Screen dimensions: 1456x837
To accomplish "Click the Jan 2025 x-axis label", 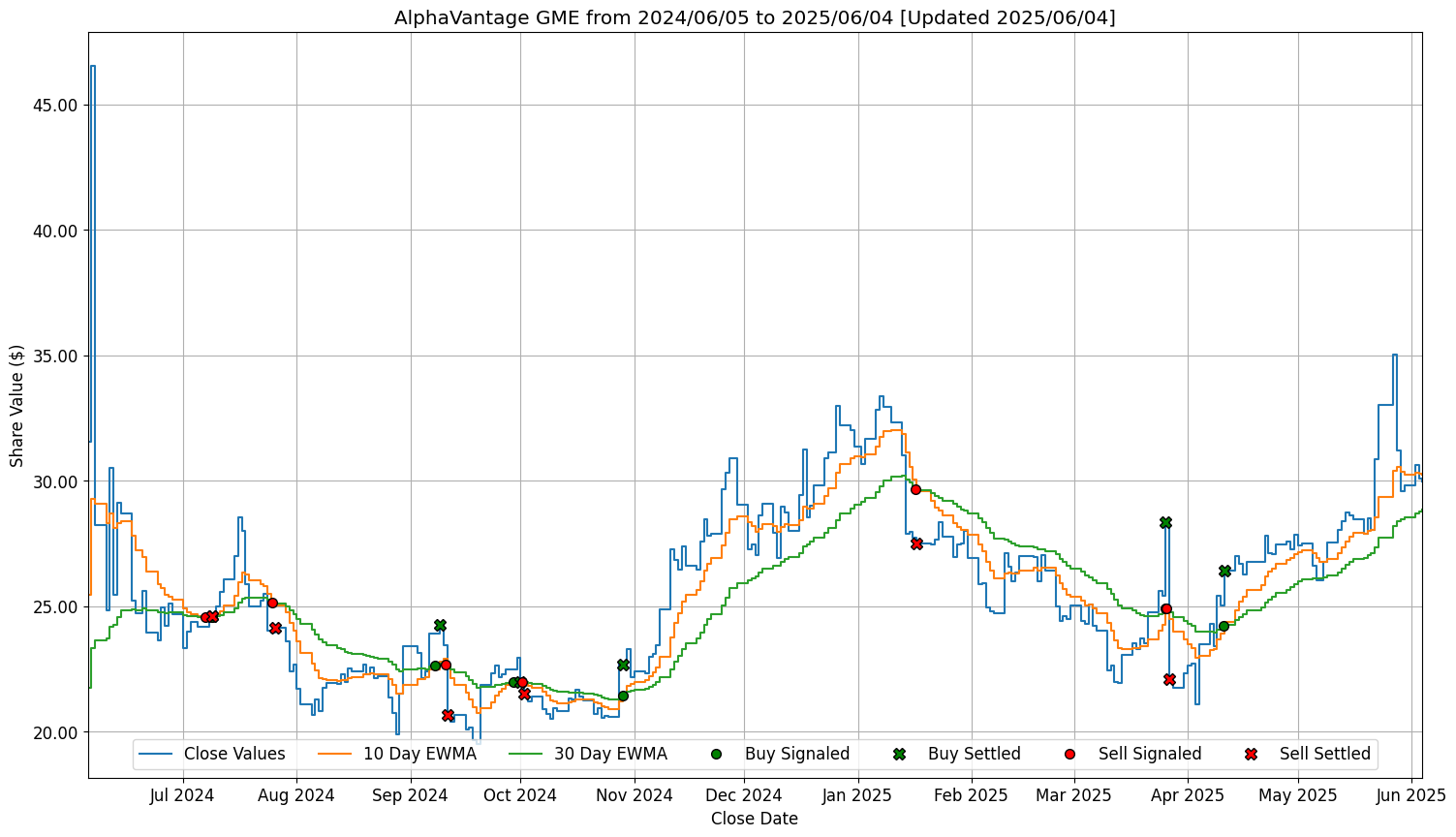I will click(858, 795).
